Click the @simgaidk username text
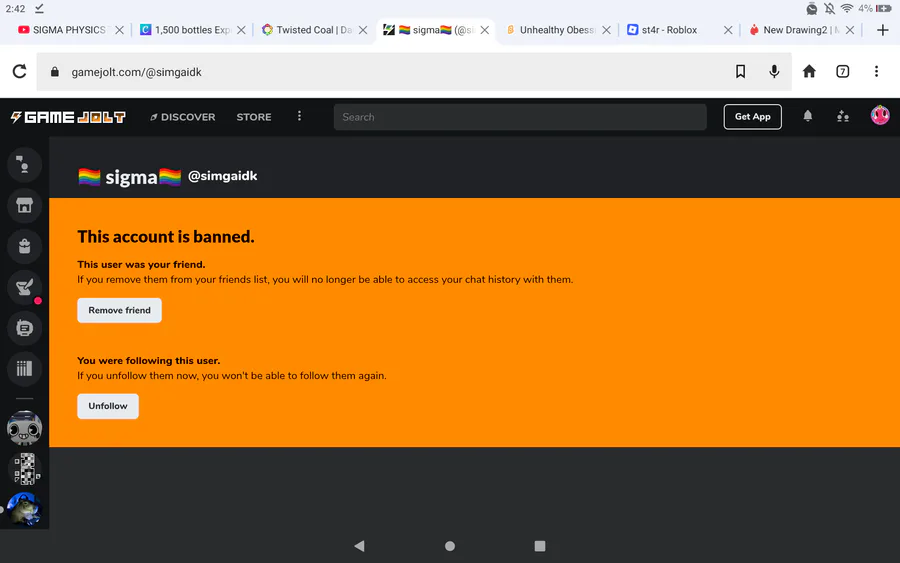Image resolution: width=900 pixels, height=563 pixels. pyautogui.click(x=223, y=176)
